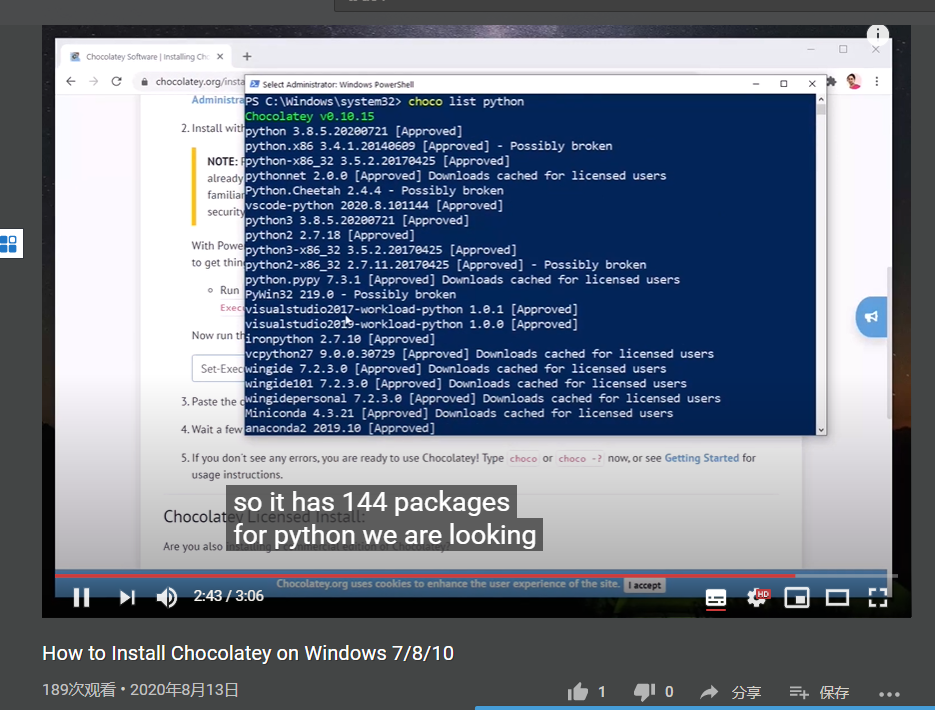Click the Chocolatey Licensed Install heading
The height and width of the screenshot is (710, 935).
[264, 516]
